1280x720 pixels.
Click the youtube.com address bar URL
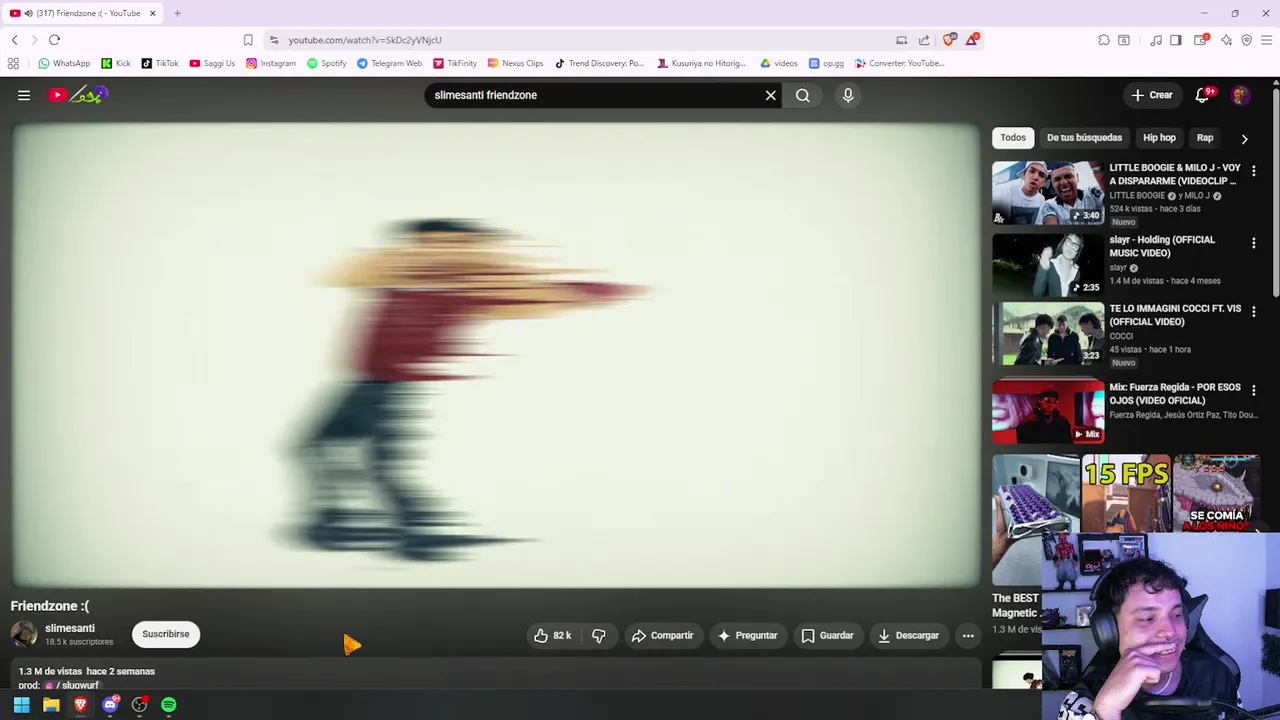[365, 40]
